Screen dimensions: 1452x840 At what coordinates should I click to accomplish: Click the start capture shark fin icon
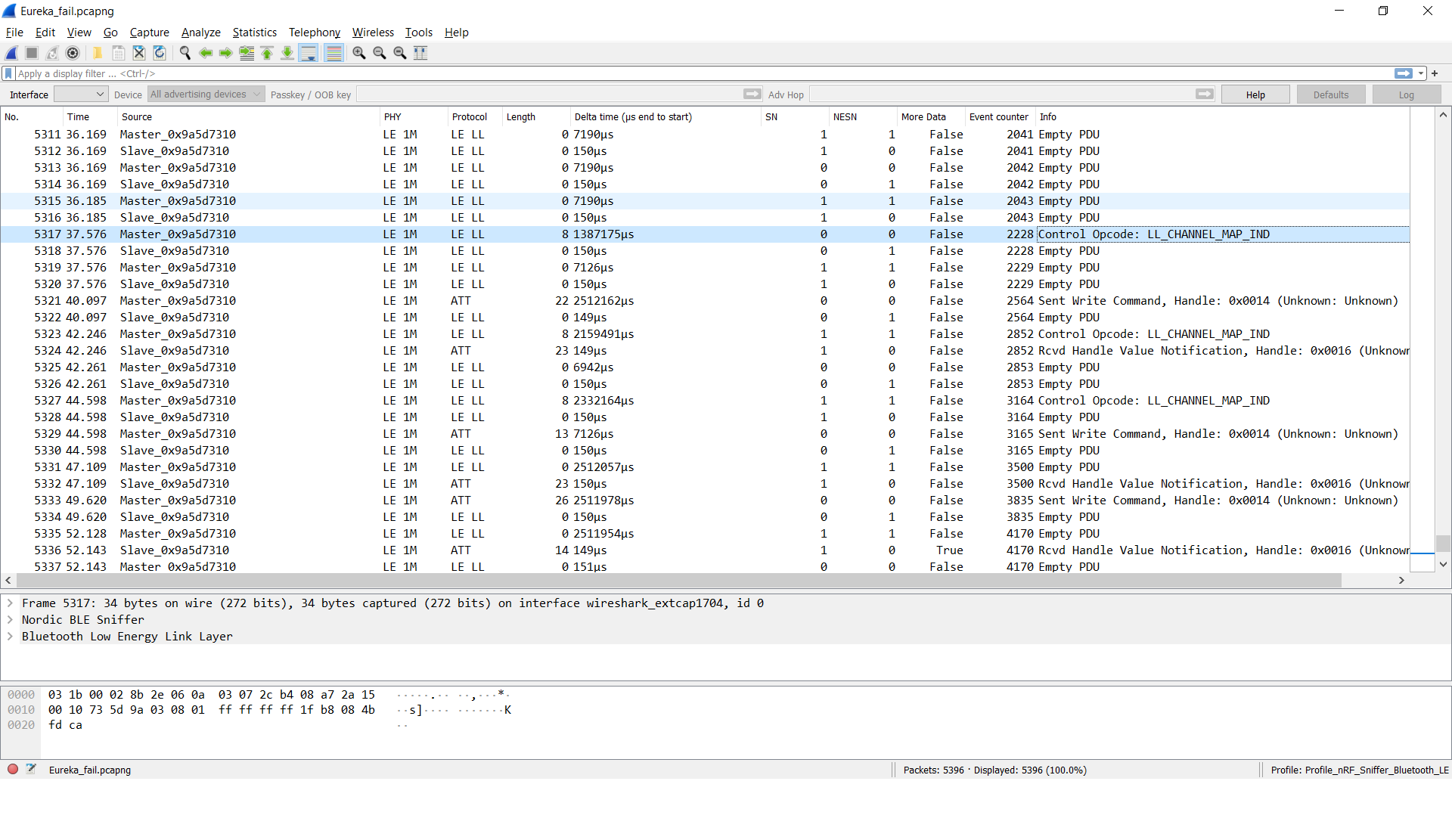11,53
